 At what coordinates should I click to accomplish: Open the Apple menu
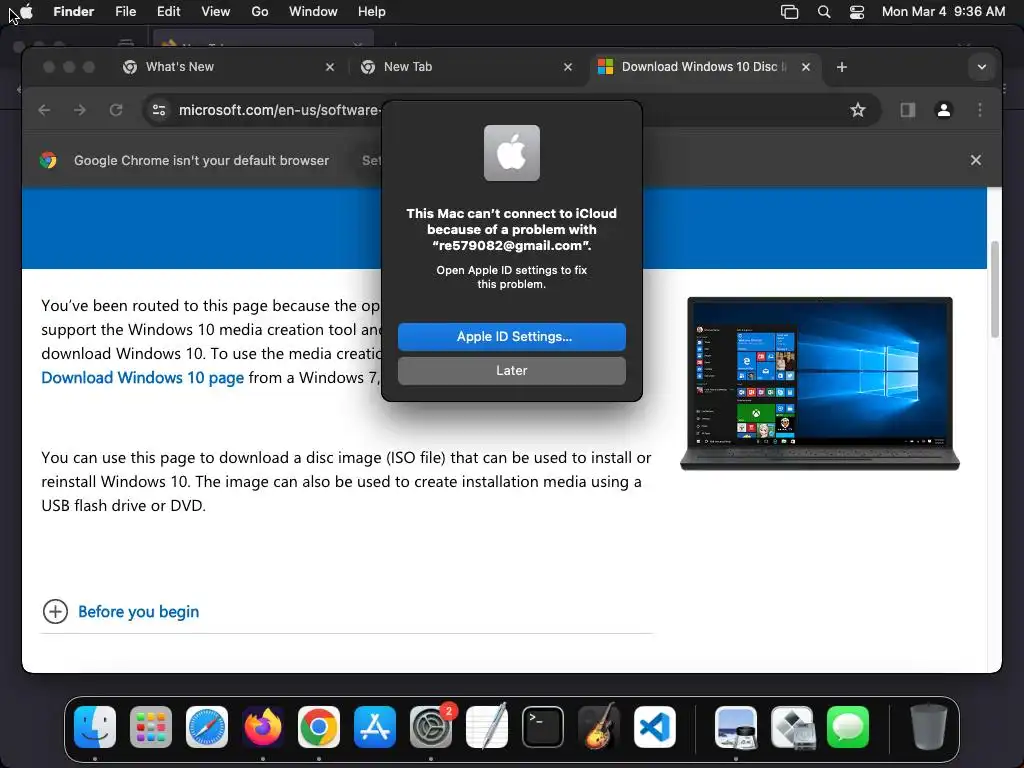(x=26, y=11)
